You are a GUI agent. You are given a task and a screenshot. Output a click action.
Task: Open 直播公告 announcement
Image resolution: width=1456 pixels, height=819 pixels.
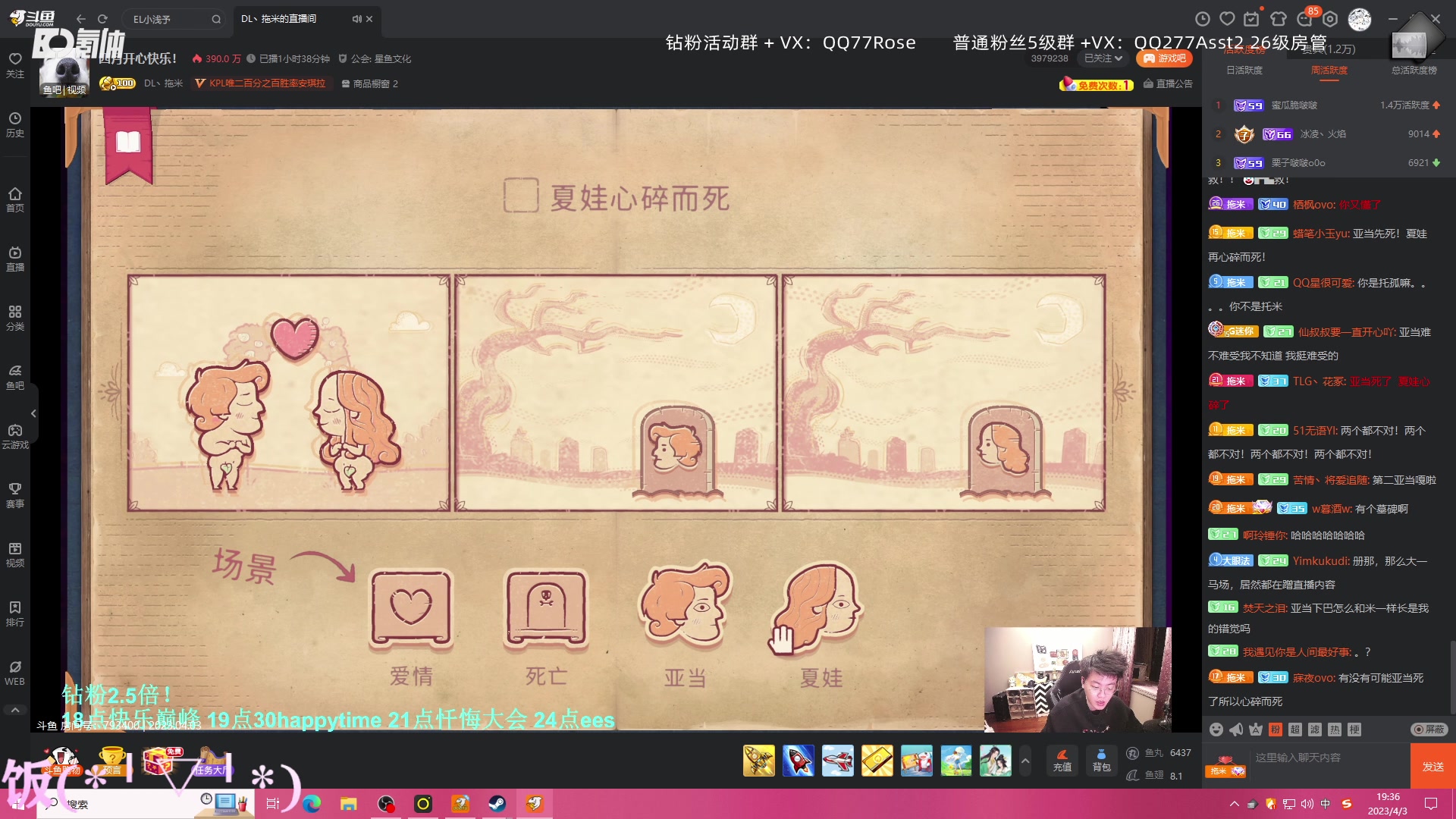[1168, 83]
